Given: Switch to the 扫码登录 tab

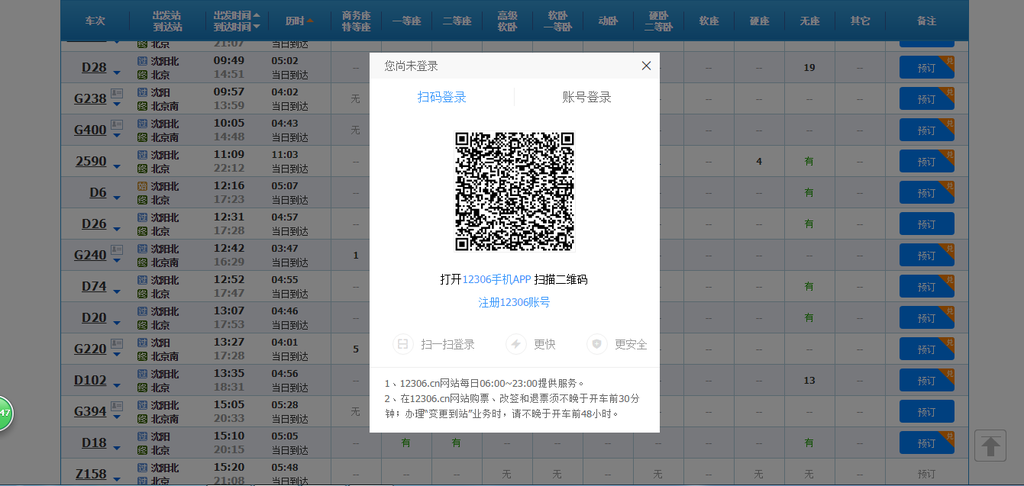Looking at the screenshot, I should pyautogui.click(x=442, y=97).
